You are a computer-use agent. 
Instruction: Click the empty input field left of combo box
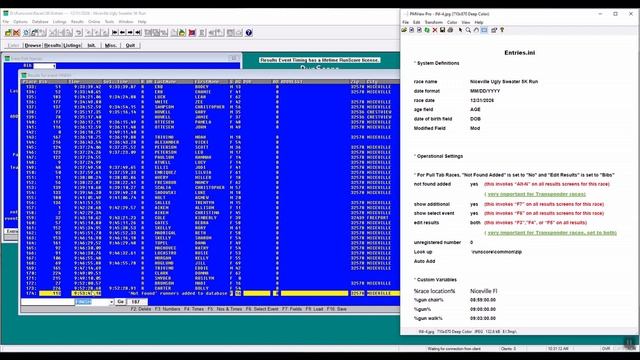click(x=48, y=302)
